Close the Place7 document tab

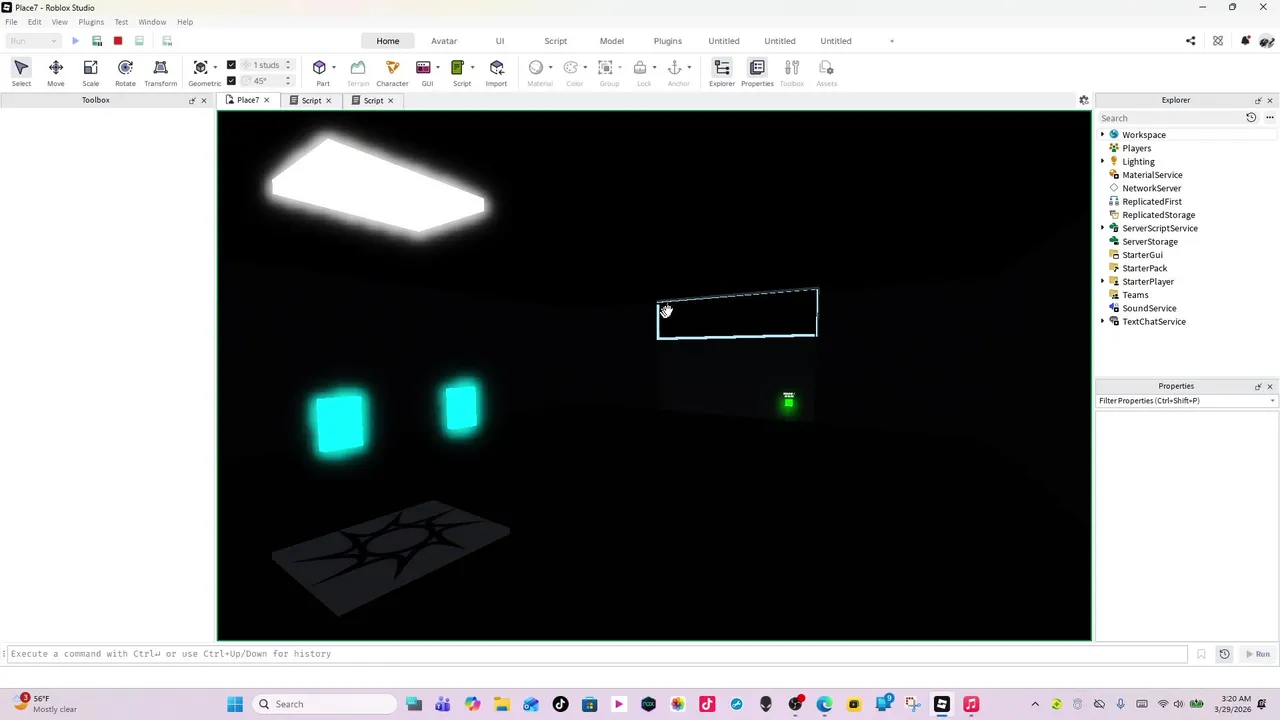pyautogui.click(x=267, y=100)
